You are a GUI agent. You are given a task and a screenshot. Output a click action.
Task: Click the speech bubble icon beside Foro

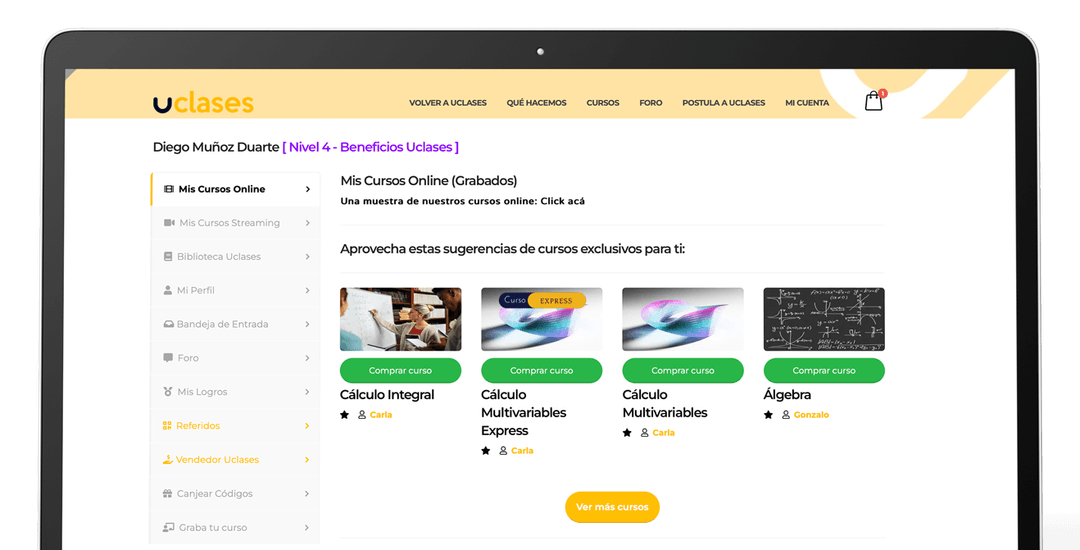[168, 358]
